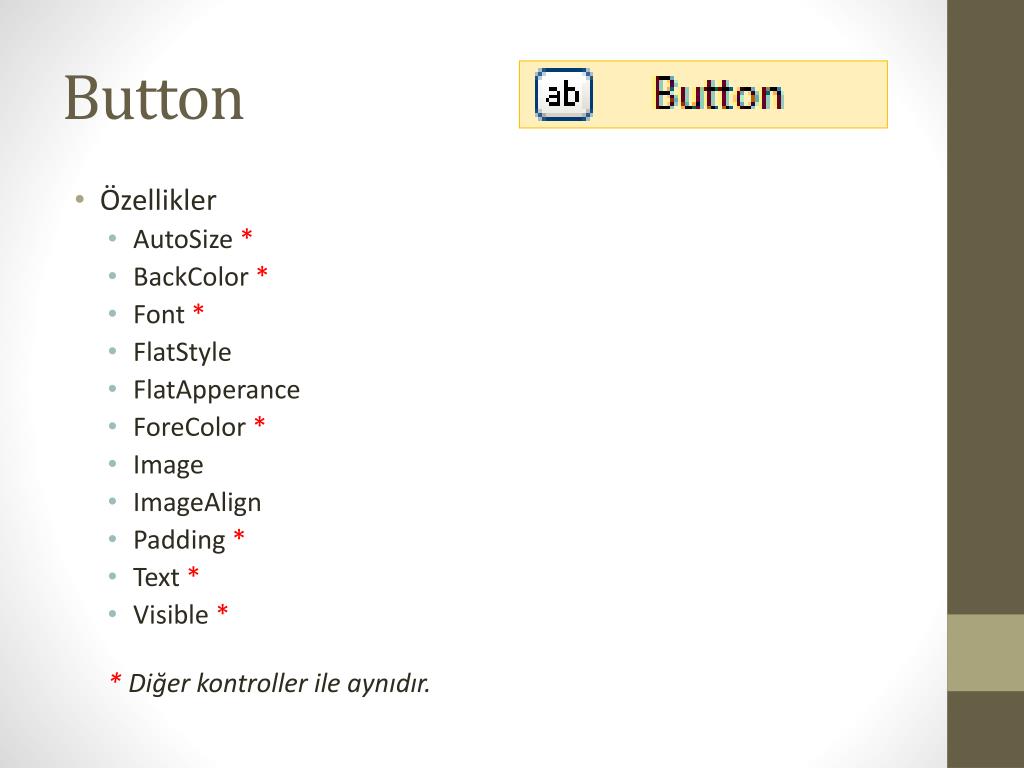Select the Font property entry
The image size is (1024, 768).
[159, 314]
